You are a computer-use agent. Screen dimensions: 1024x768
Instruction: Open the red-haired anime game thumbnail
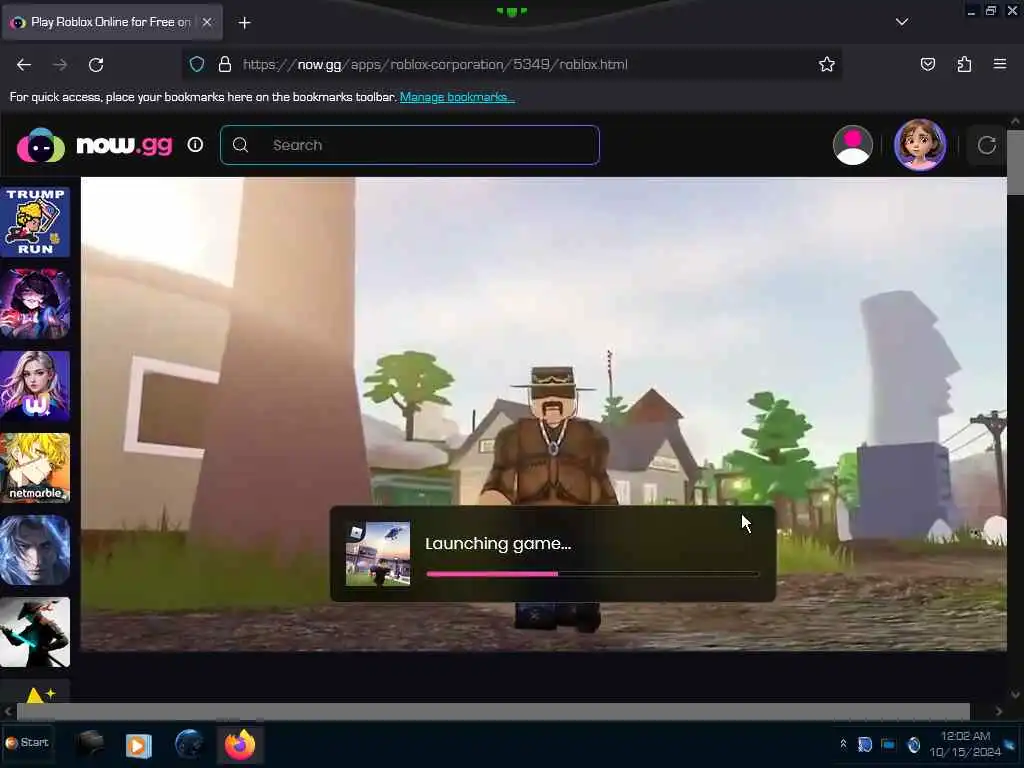[35, 304]
